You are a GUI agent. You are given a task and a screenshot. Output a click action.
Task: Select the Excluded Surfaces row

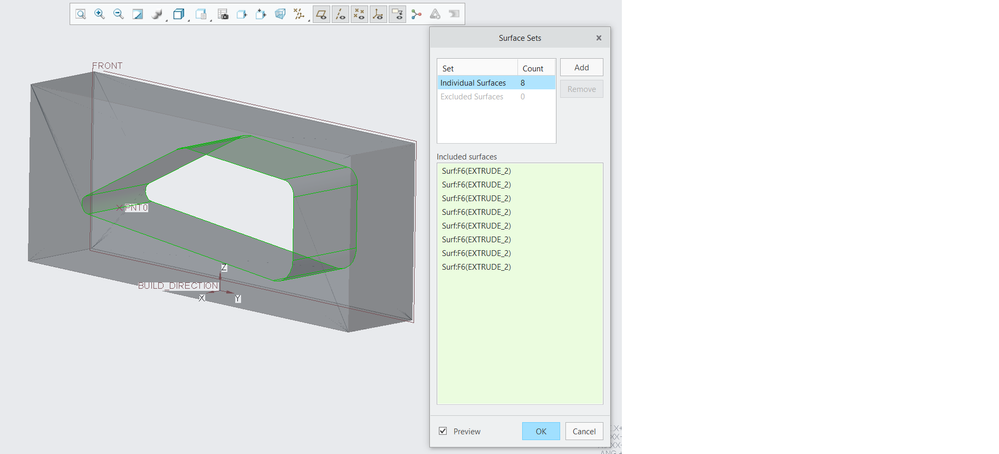point(472,97)
